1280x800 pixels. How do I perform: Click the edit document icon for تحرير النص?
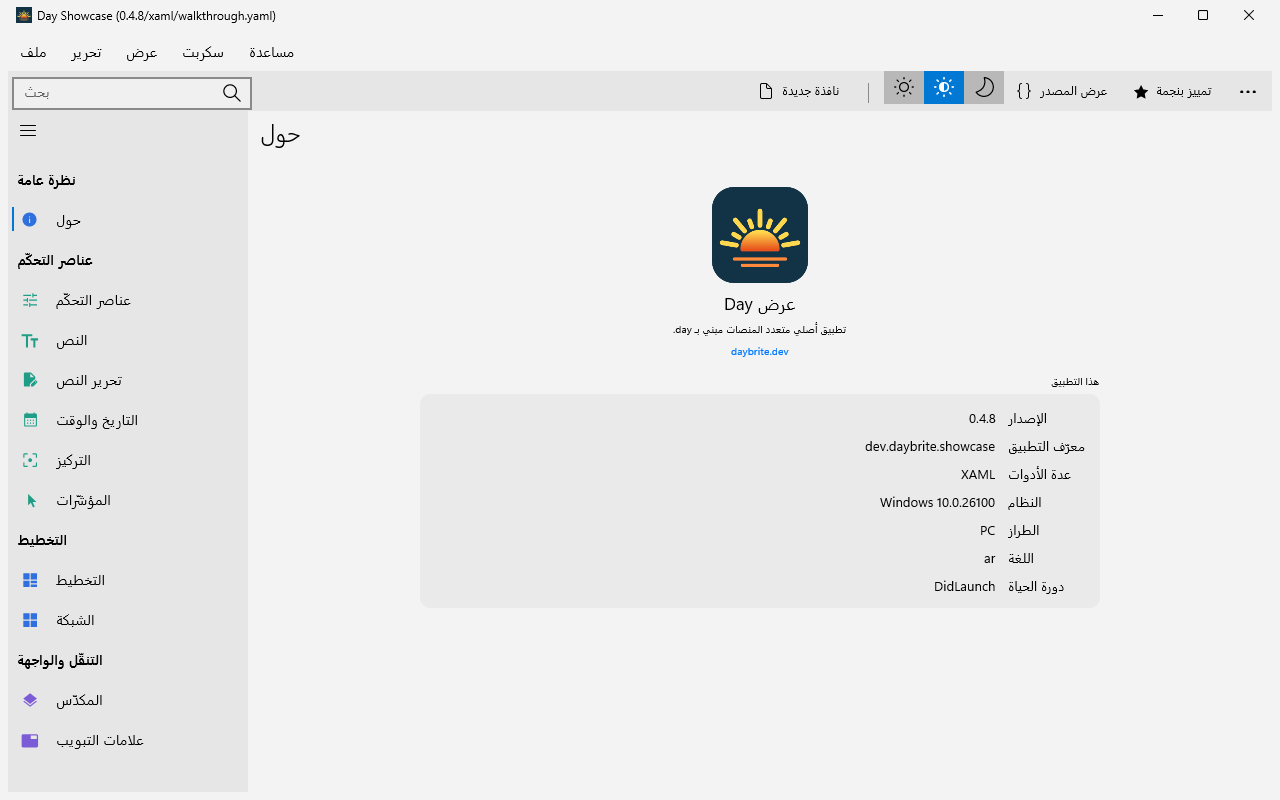(30, 380)
